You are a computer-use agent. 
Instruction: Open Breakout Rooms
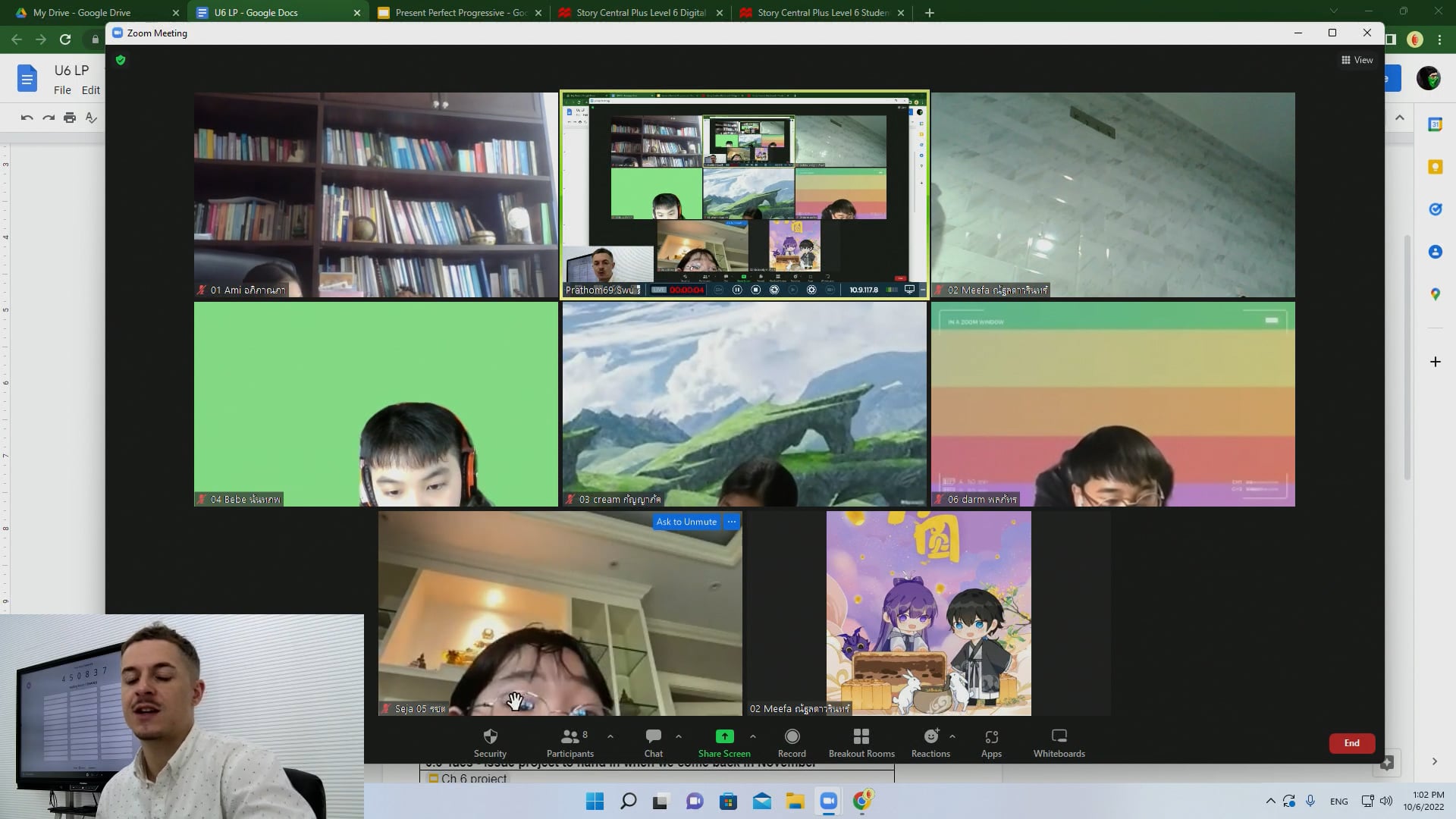pyautogui.click(x=861, y=737)
